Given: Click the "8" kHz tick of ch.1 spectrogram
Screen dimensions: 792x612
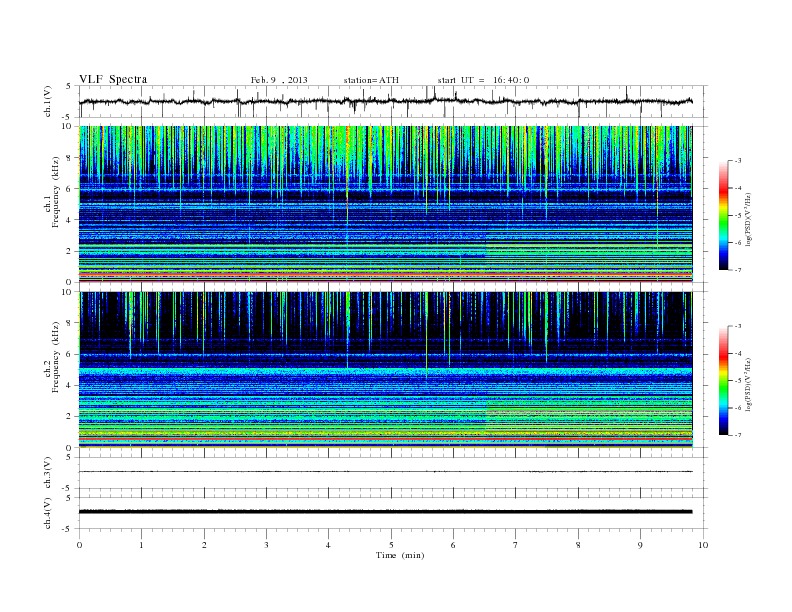Looking at the screenshot, I should (x=69, y=158).
